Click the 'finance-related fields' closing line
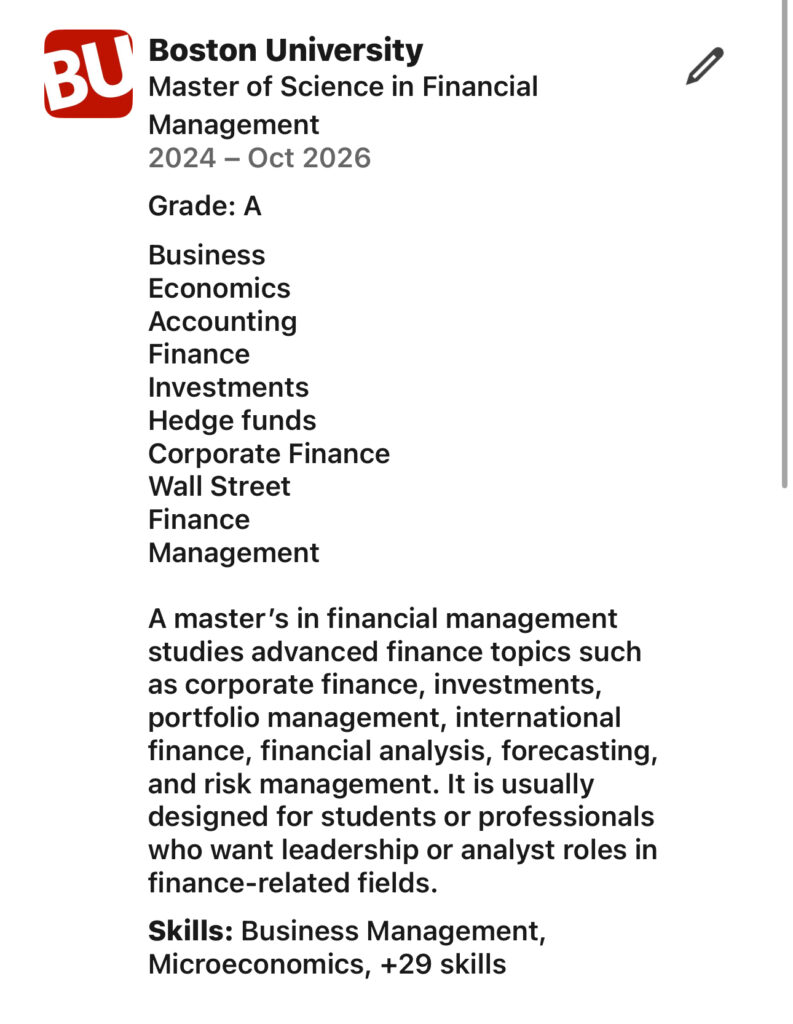This screenshot has width=793, height=1024. click(293, 883)
